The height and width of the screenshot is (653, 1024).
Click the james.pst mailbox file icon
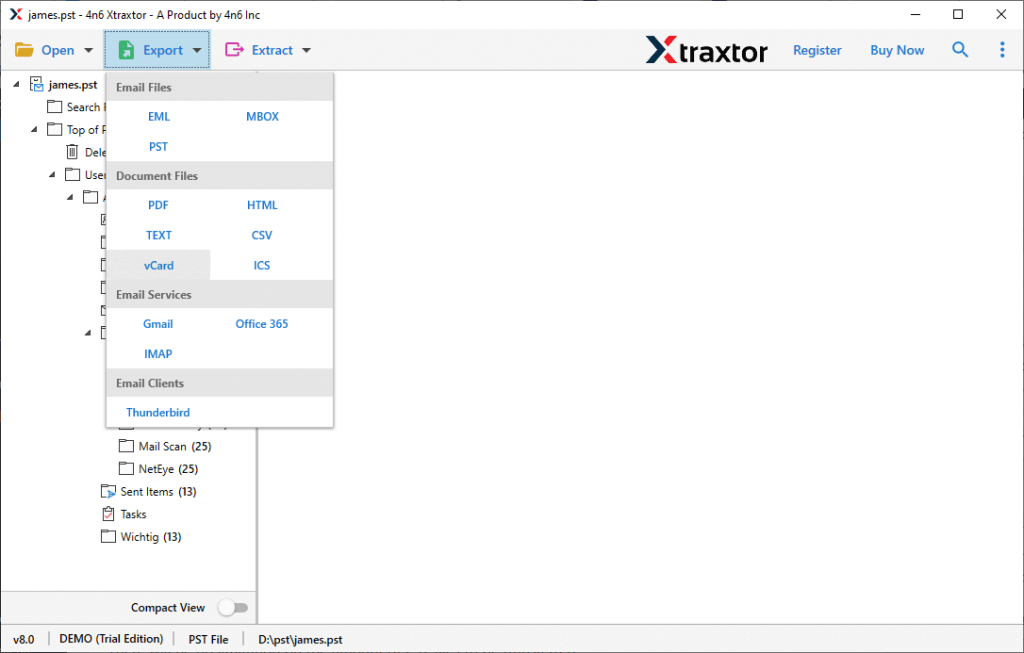(x=37, y=84)
